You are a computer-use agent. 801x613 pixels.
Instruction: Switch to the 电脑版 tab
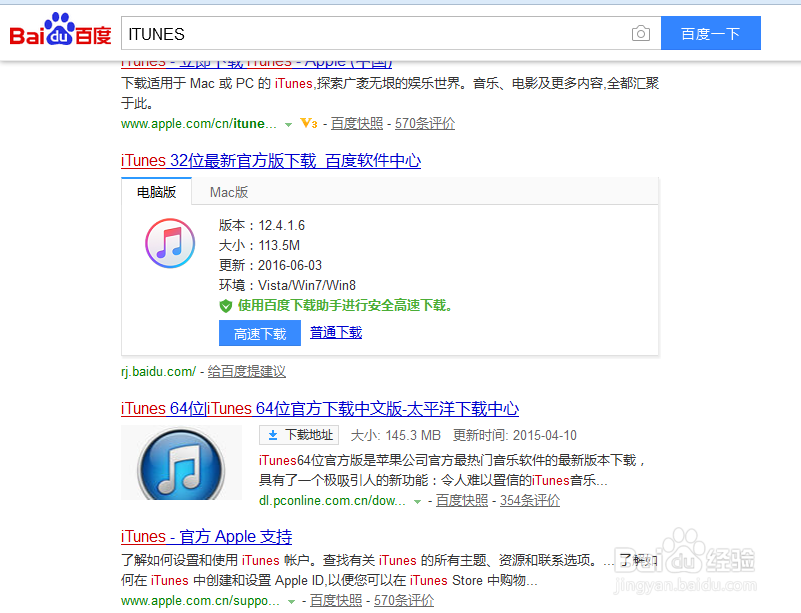point(156,192)
